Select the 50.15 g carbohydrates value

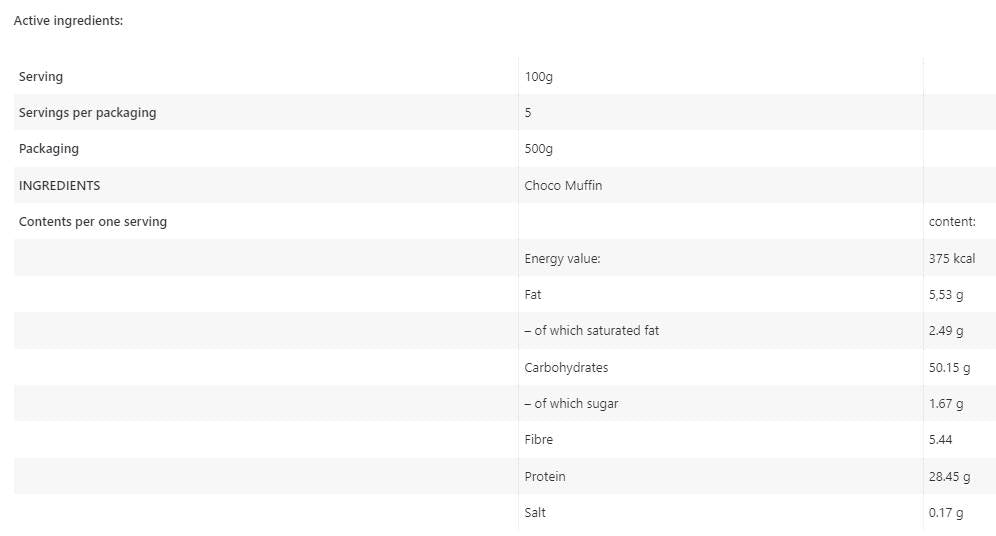click(x=950, y=368)
